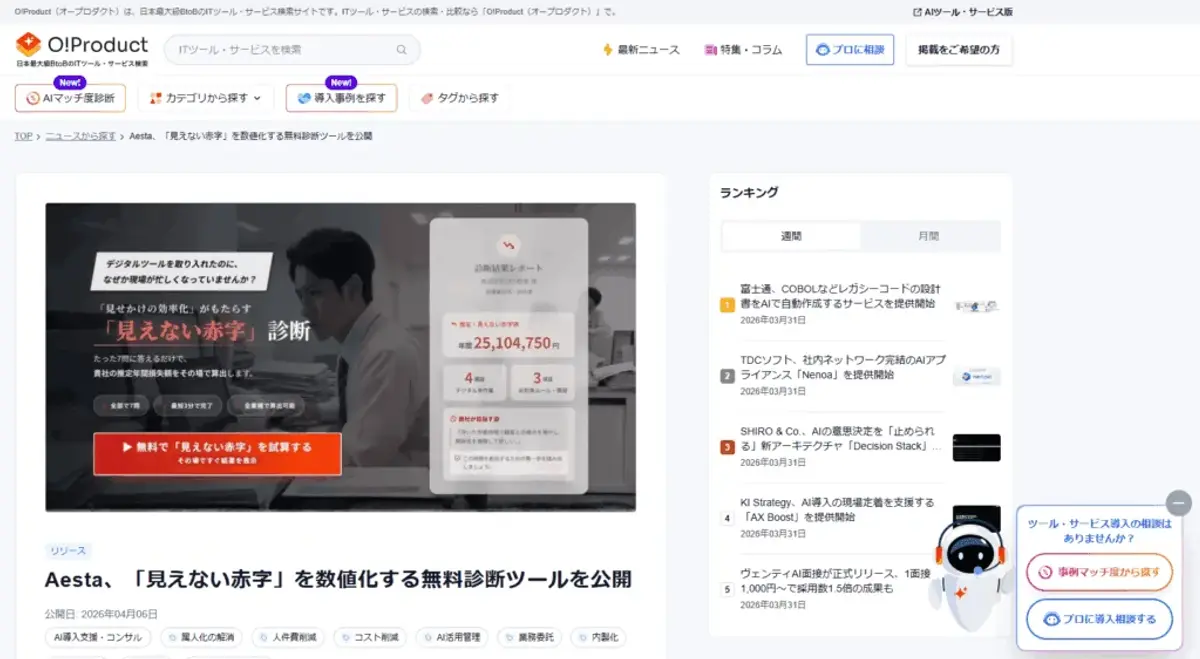This screenshot has width=1200, height=659.
Task: Click the リリース category badge
Action: click(69, 551)
